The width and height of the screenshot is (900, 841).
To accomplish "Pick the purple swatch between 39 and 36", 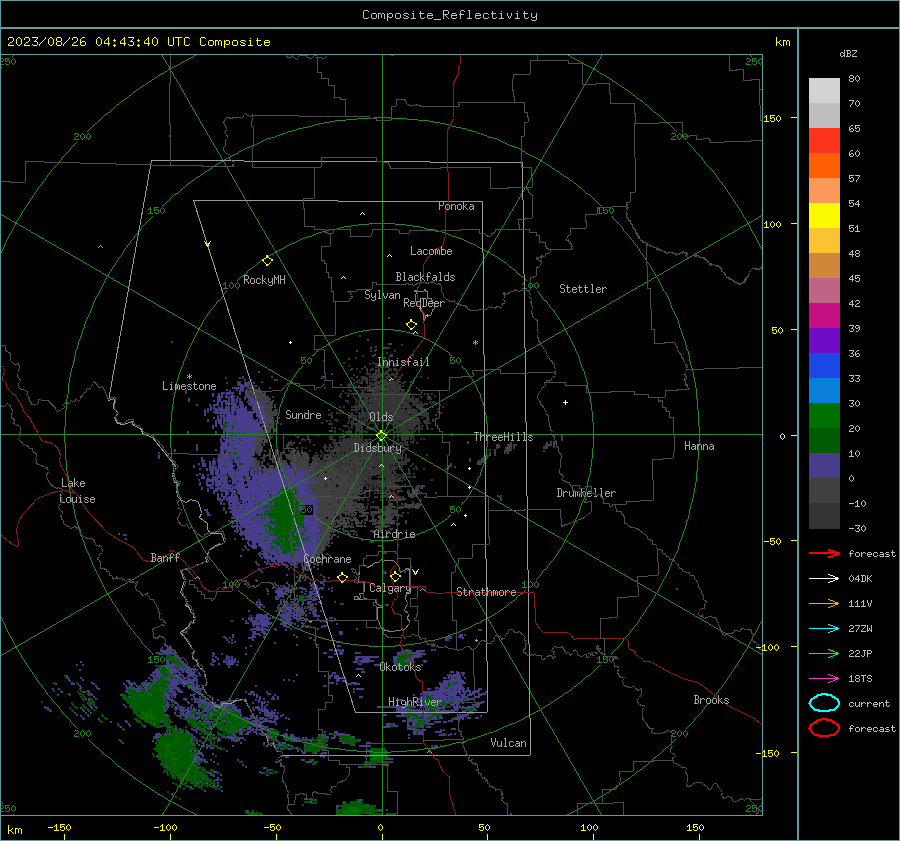I will tap(824, 340).
